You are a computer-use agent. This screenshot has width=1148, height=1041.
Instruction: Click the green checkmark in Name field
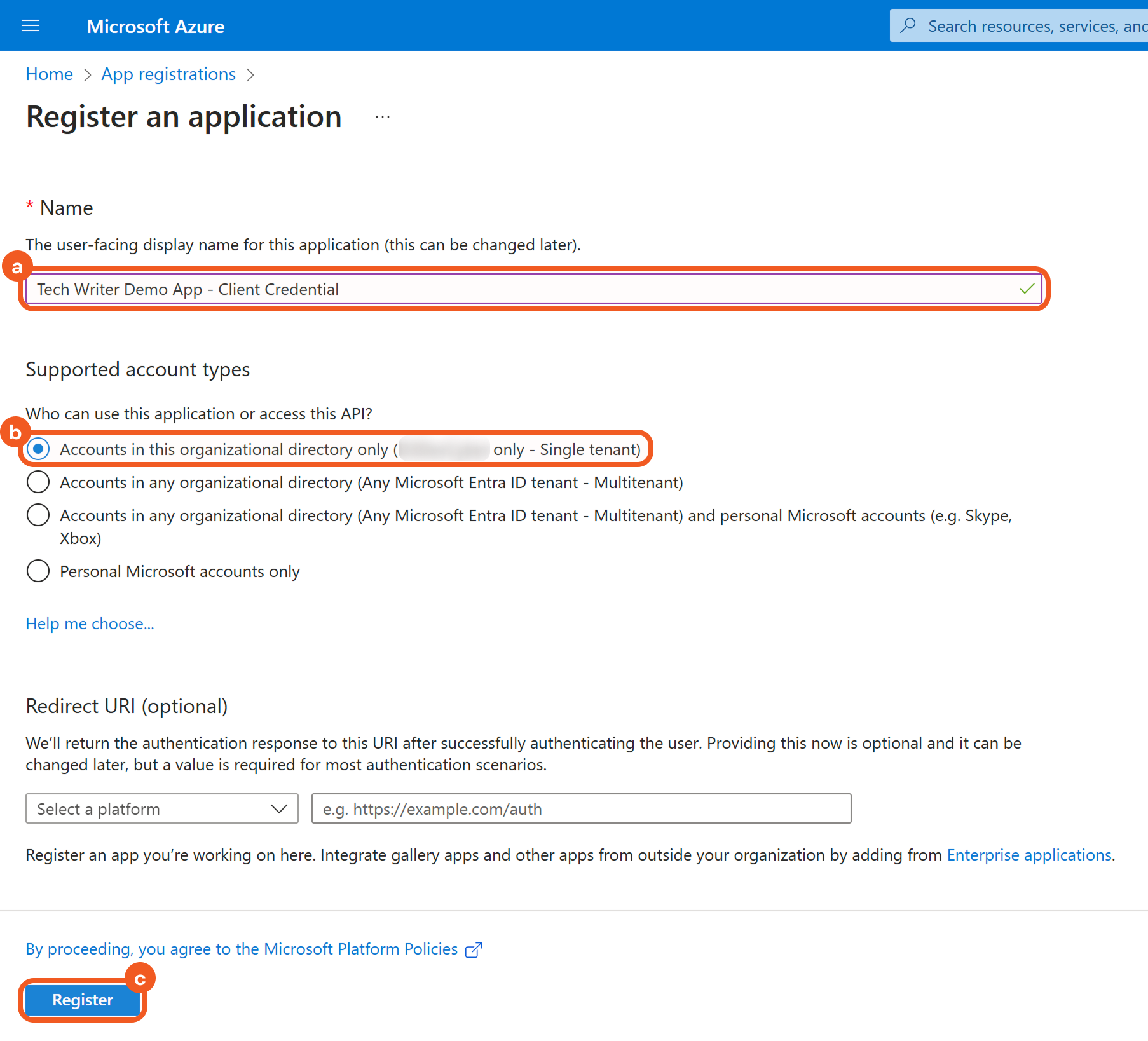1026,289
